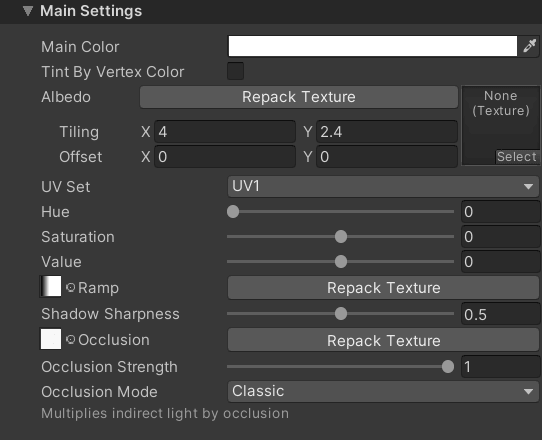
Task: Click the Offset label
Action: 81,157
